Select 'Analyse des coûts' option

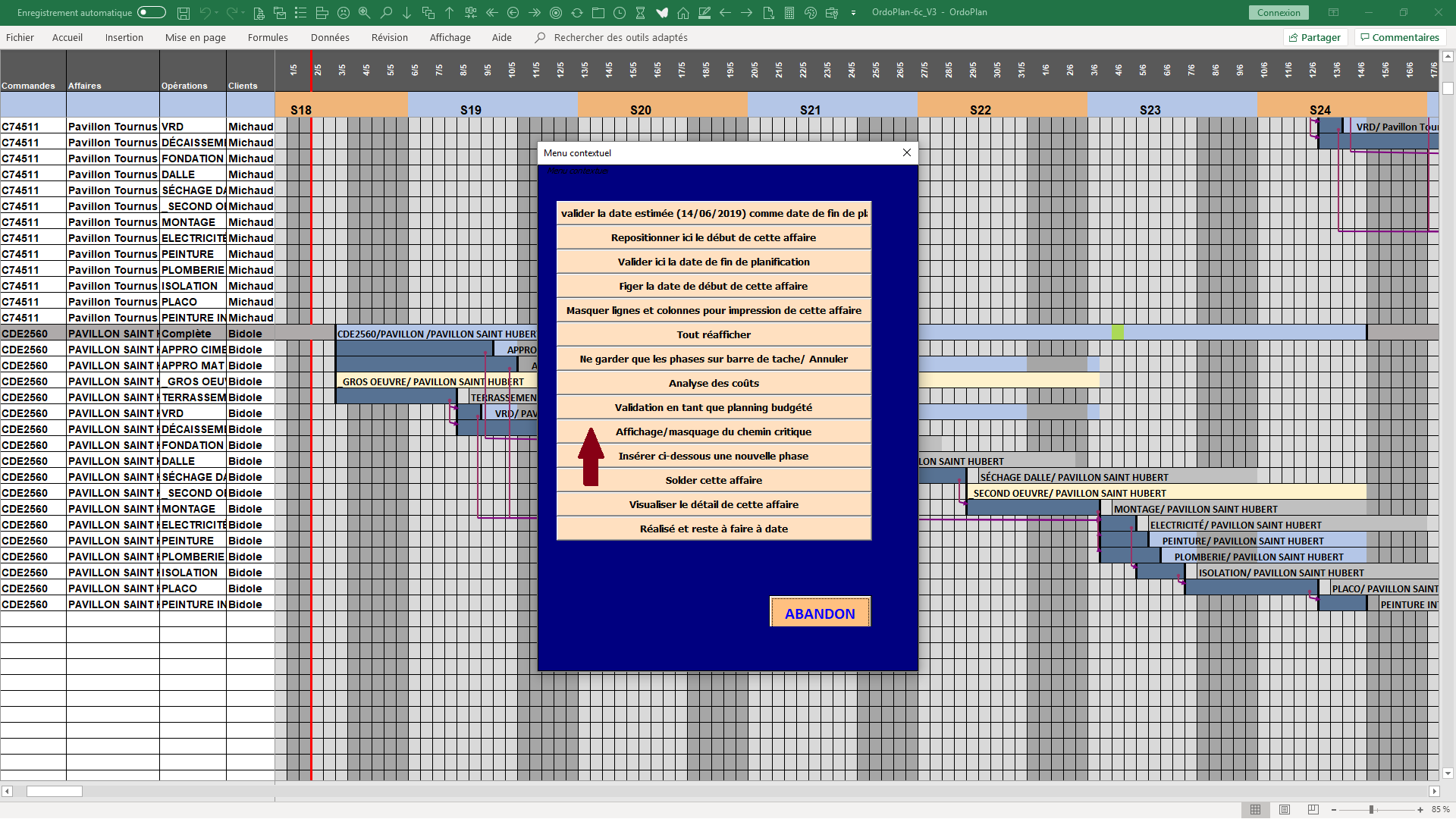[714, 383]
